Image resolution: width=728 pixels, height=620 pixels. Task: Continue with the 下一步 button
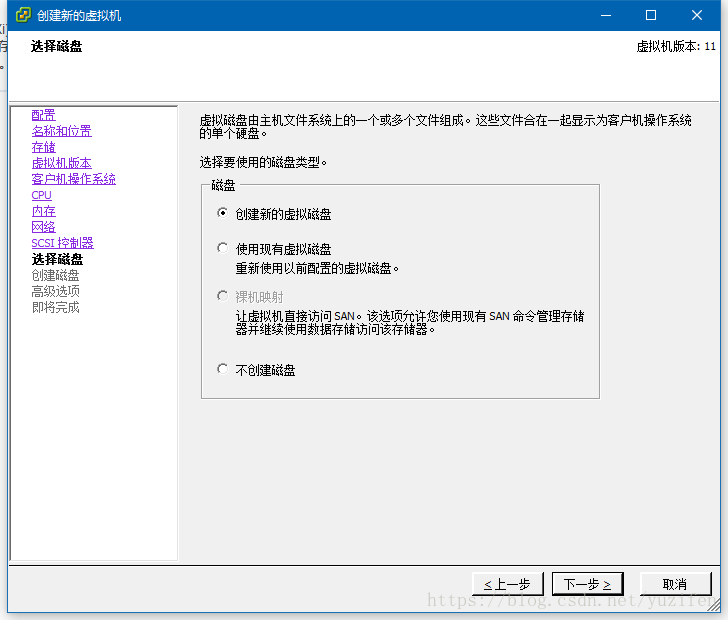[x=587, y=584]
